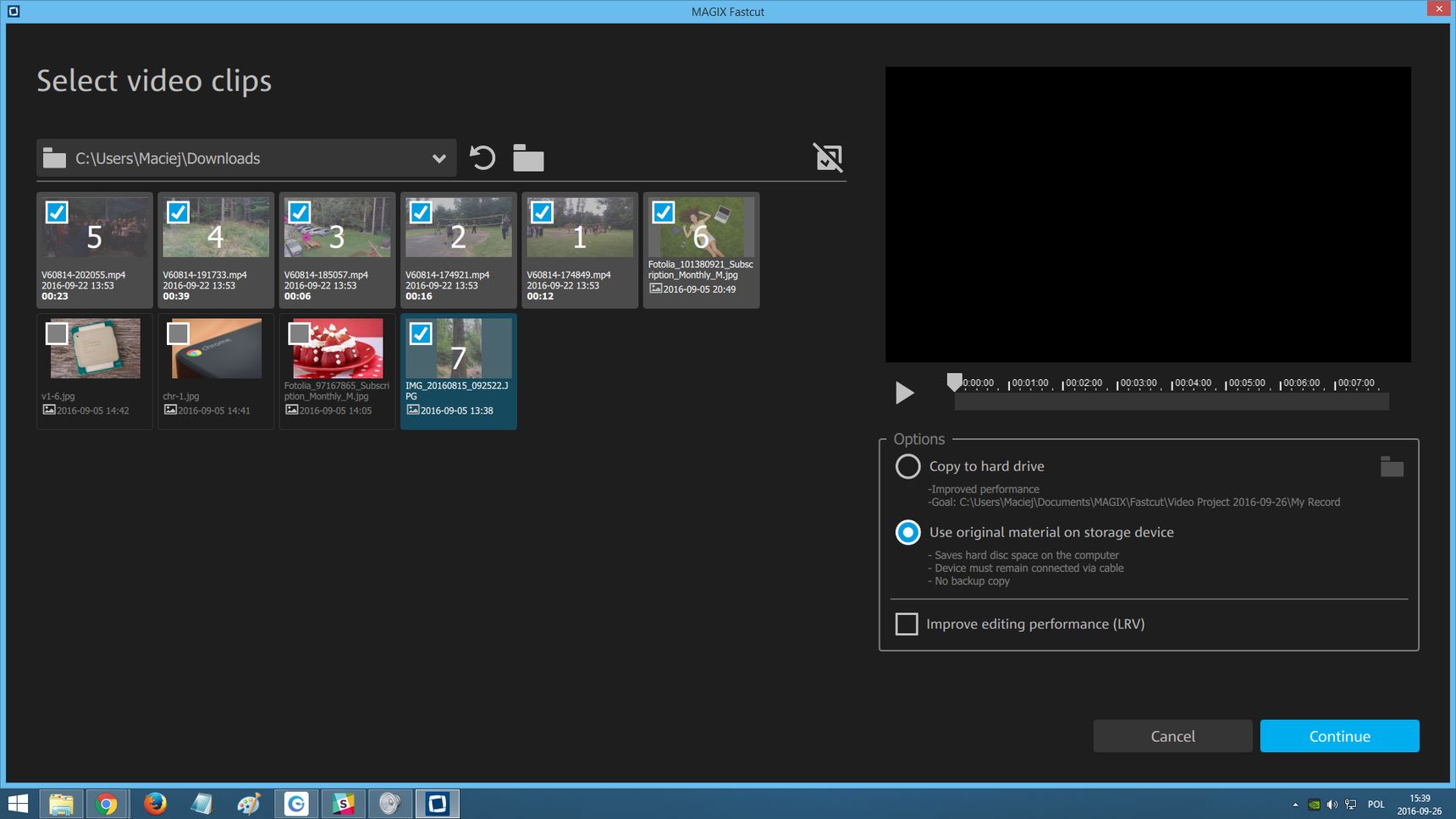This screenshot has width=1456, height=819.
Task: Move the preview timeline playhead marker
Action: pos(954,382)
